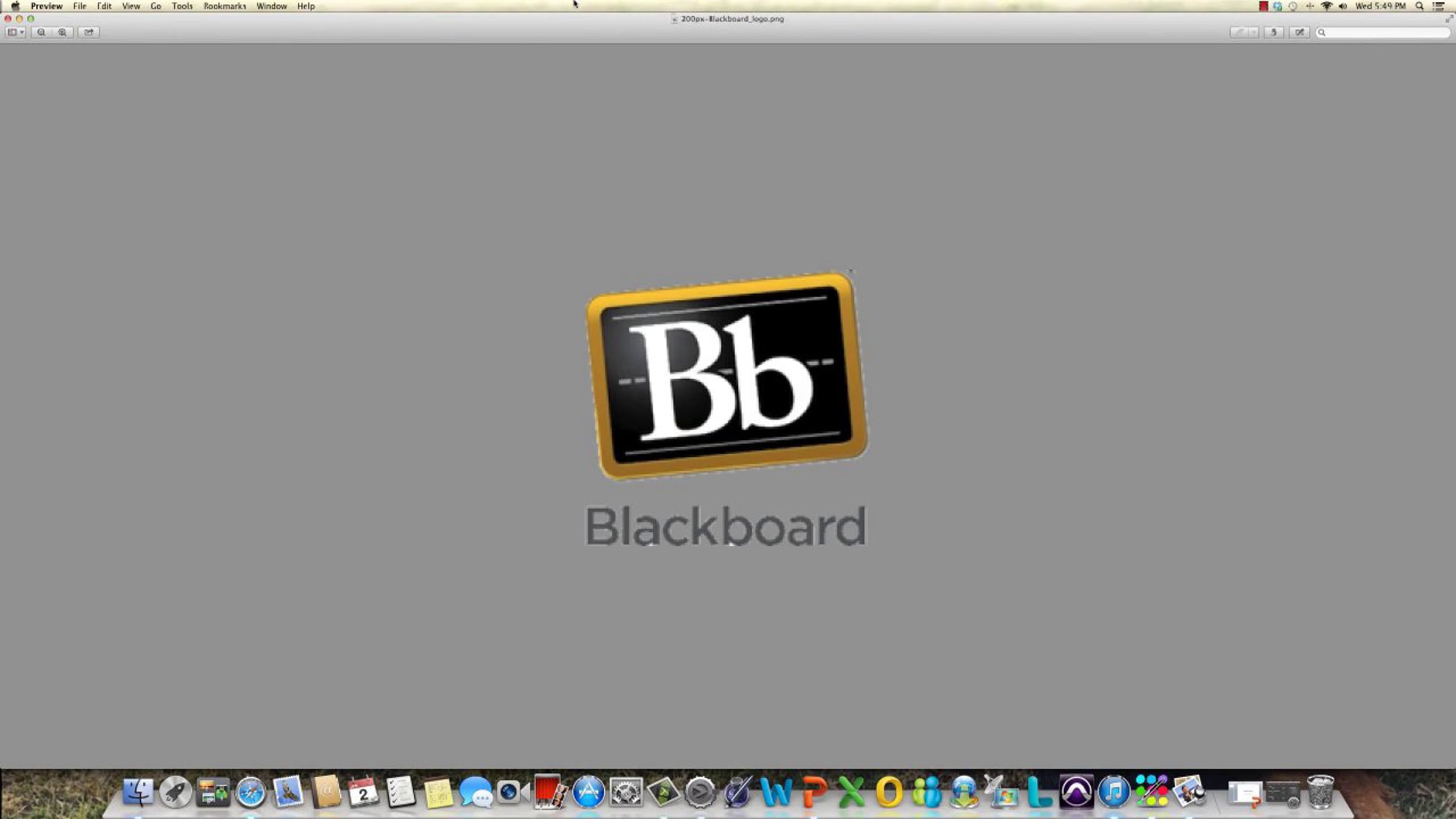This screenshot has width=1456, height=819.
Task: Open Notification Center in menu bar
Action: (x=1438, y=6)
